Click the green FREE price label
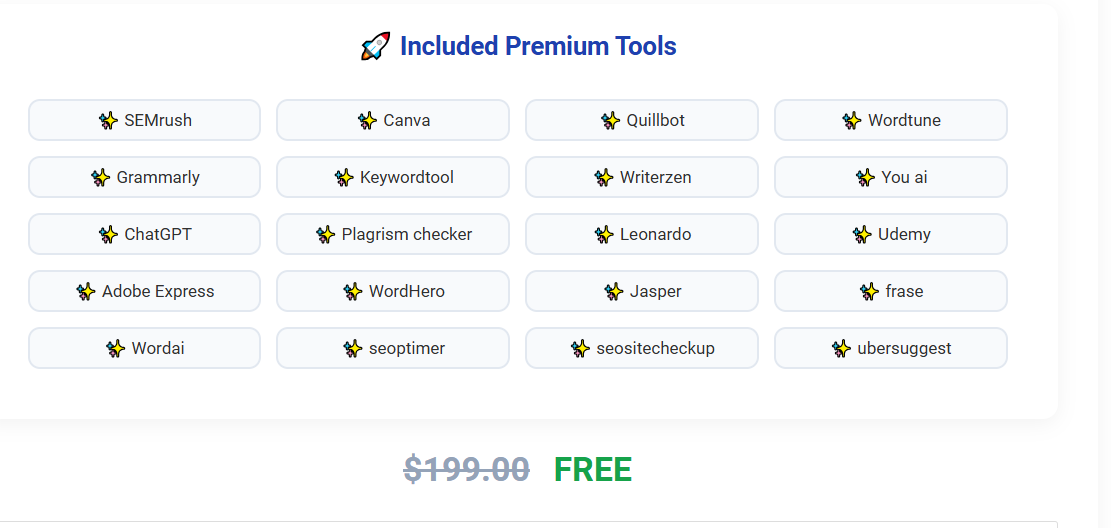This screenshot has width=1111, height=528. point(593,470)
